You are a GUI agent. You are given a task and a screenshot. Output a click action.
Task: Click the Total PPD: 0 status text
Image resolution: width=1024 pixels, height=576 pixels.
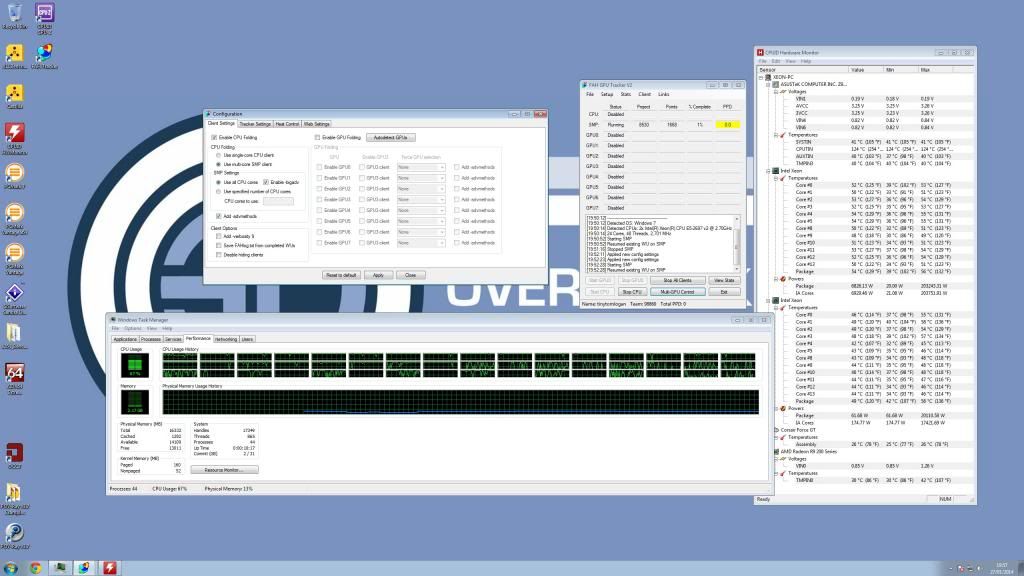673,304
